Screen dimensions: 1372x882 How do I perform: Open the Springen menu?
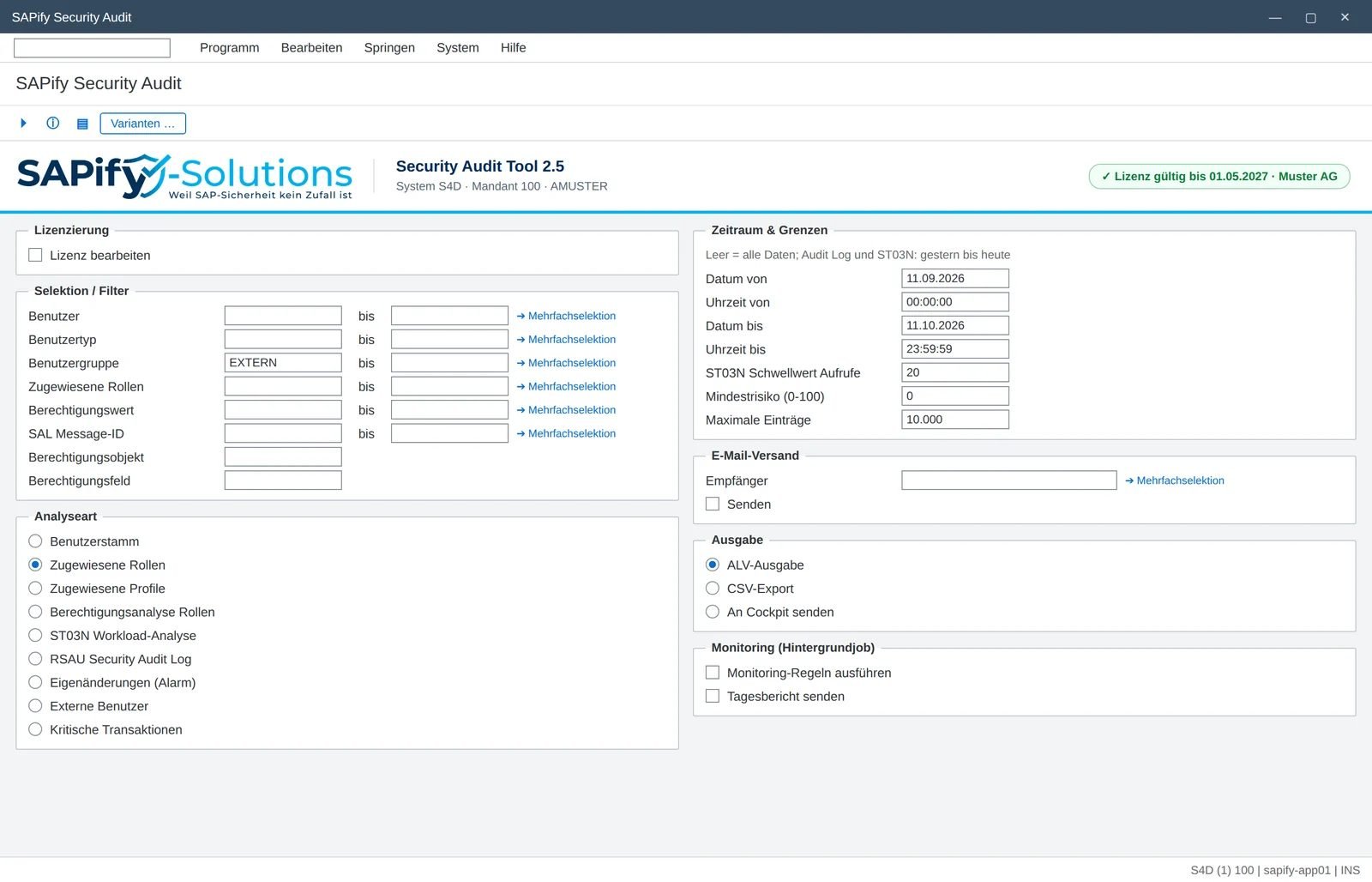click(389, 48)
